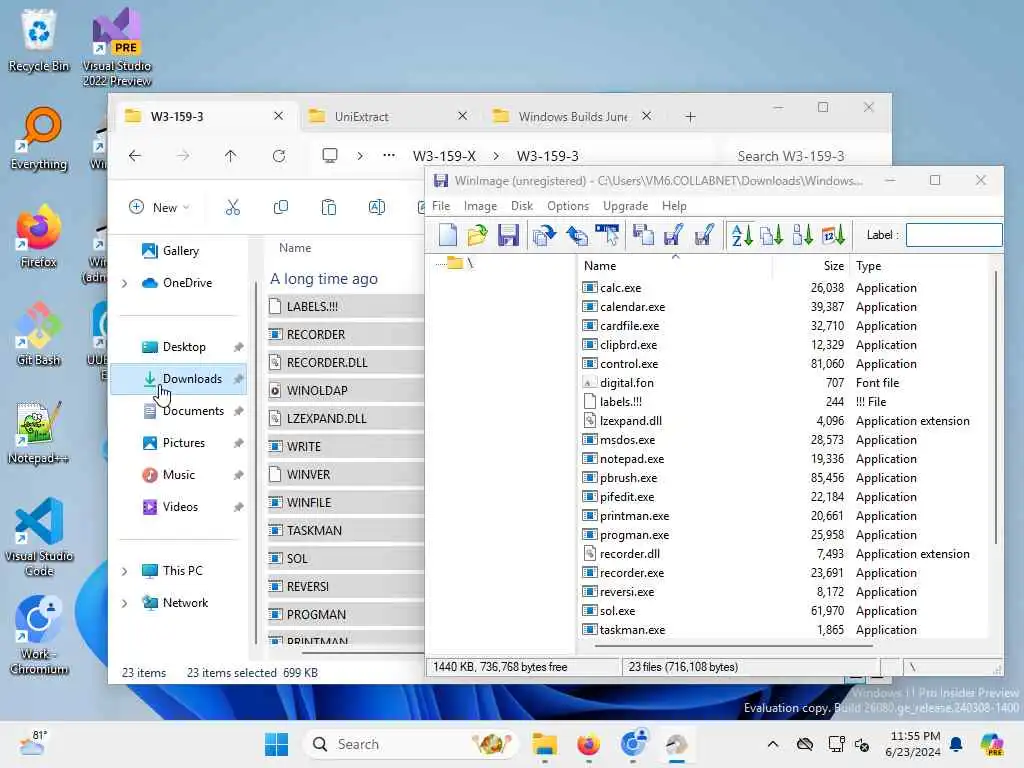Sort files by name with A-Z icon
Screen dimensions: 1024x768
742,235
